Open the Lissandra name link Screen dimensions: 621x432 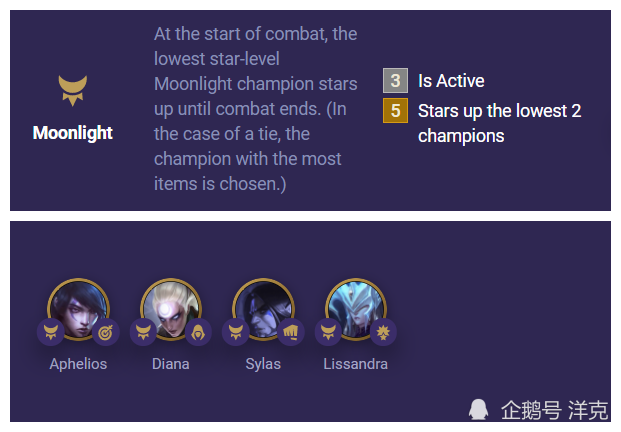tap(356, 364)
